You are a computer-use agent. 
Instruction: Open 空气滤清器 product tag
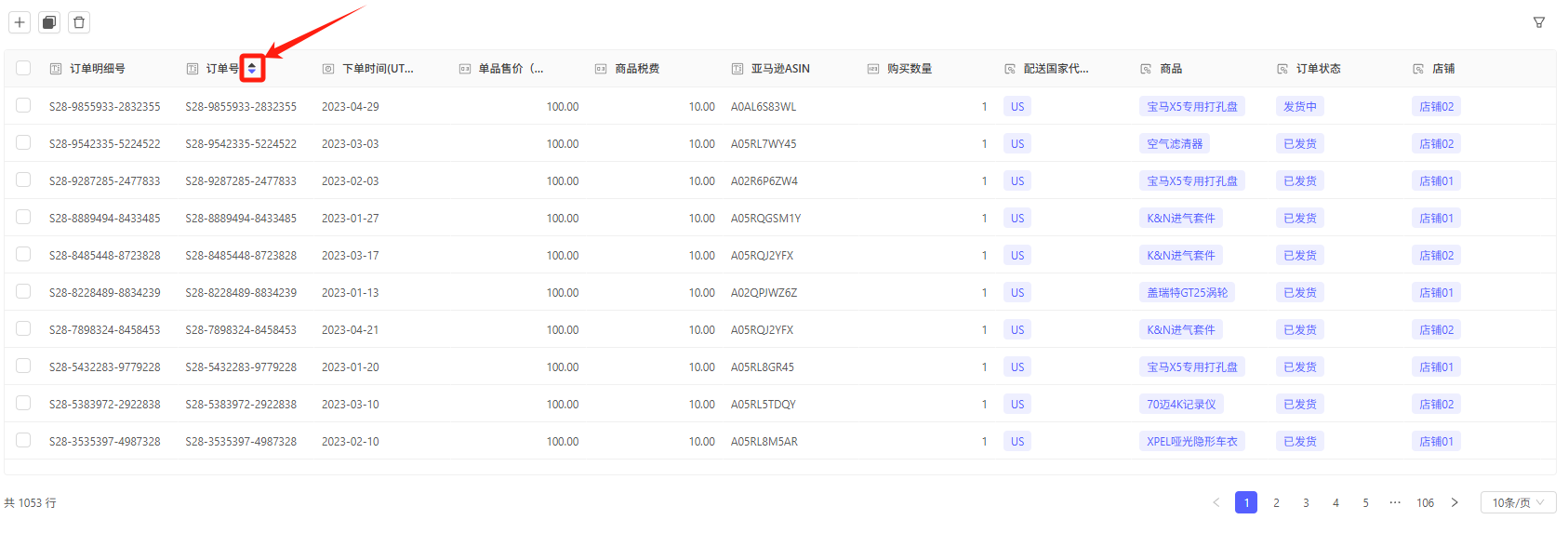pyautogui.click(x=1175, y=143)
